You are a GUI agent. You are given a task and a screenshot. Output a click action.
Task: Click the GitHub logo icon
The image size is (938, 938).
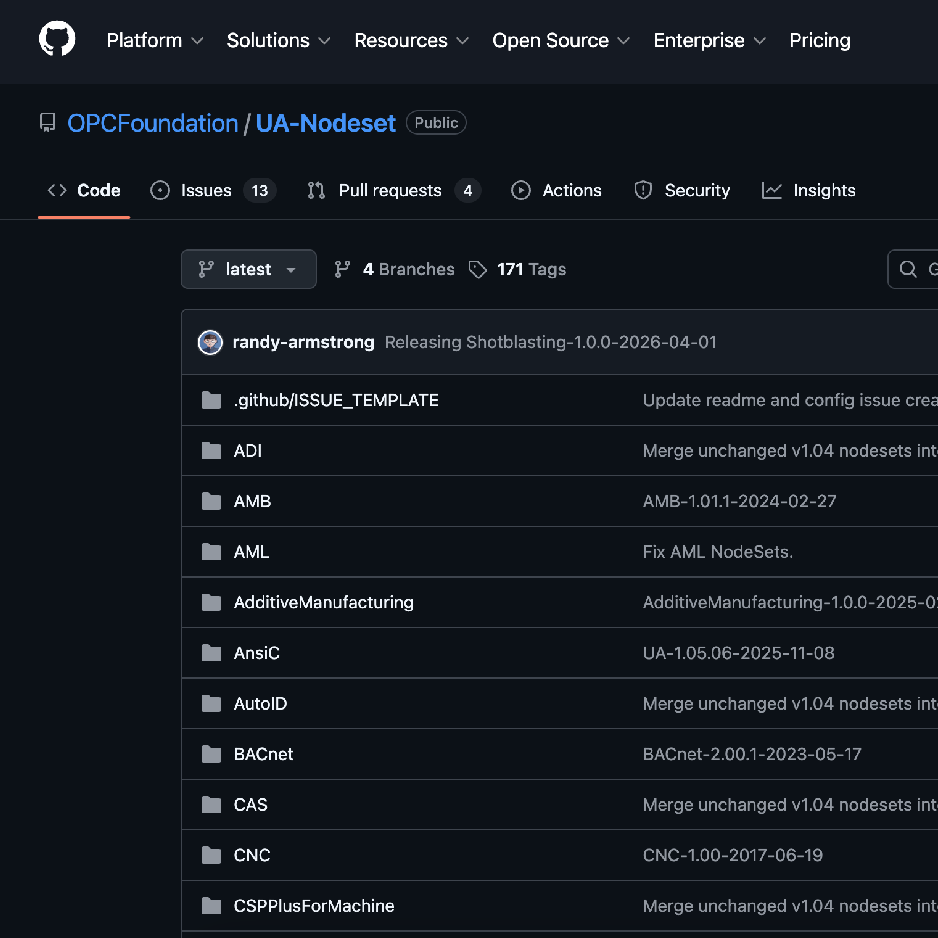(56, 37)
